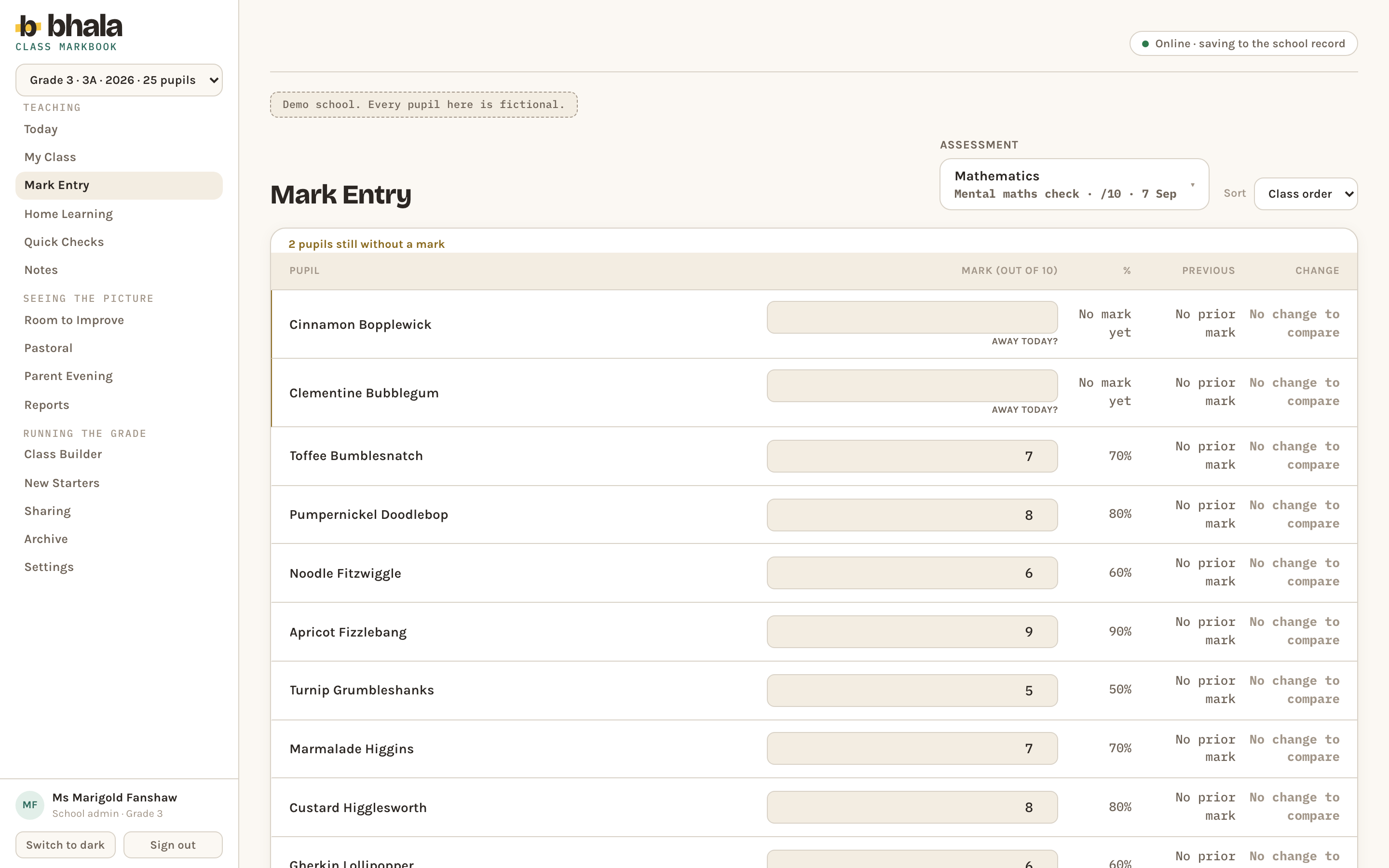Click Cinnamon Bopplewick's empty mark field
Image resolution: width=1389 pixels, height=868 pixels.
click(912, 317)
